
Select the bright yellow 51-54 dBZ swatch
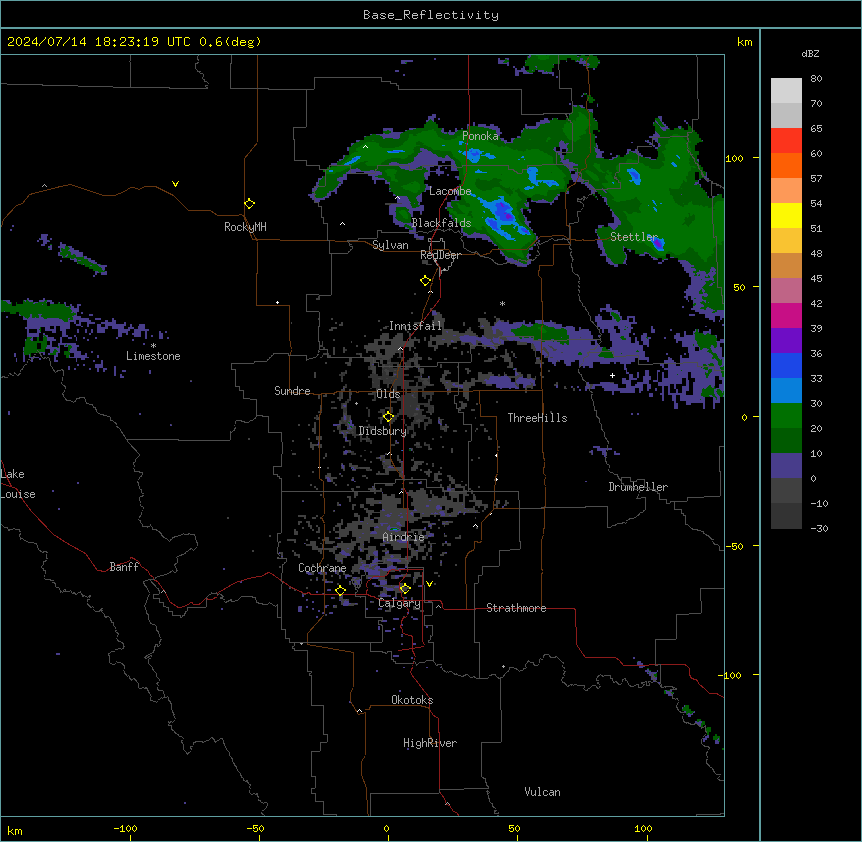(786, 215)
